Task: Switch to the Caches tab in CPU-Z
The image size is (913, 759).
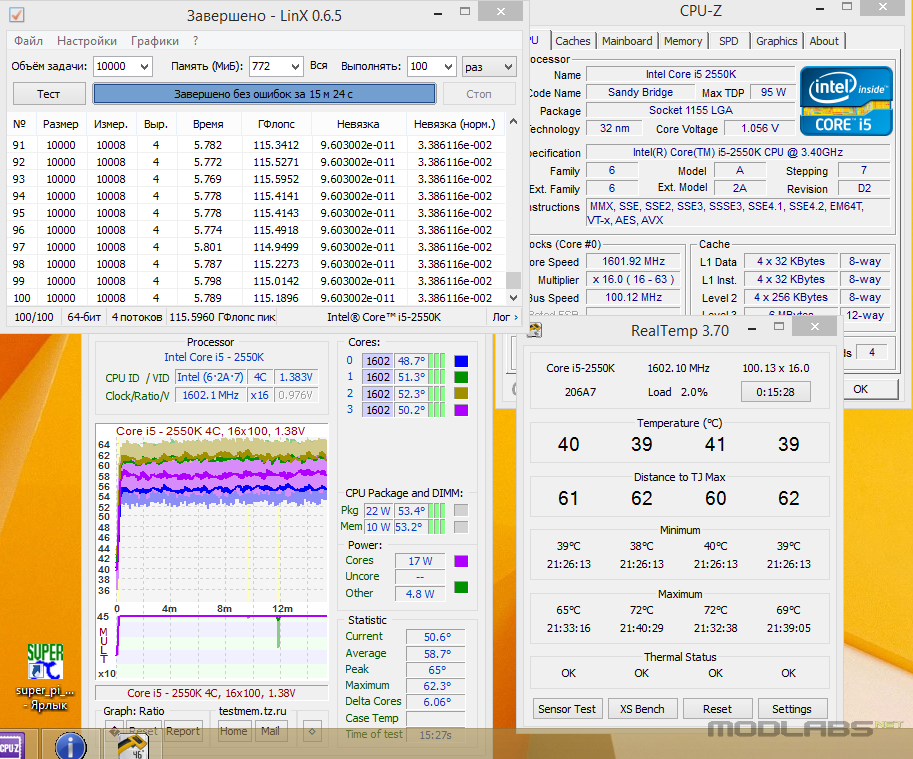Action: point(572,41)
